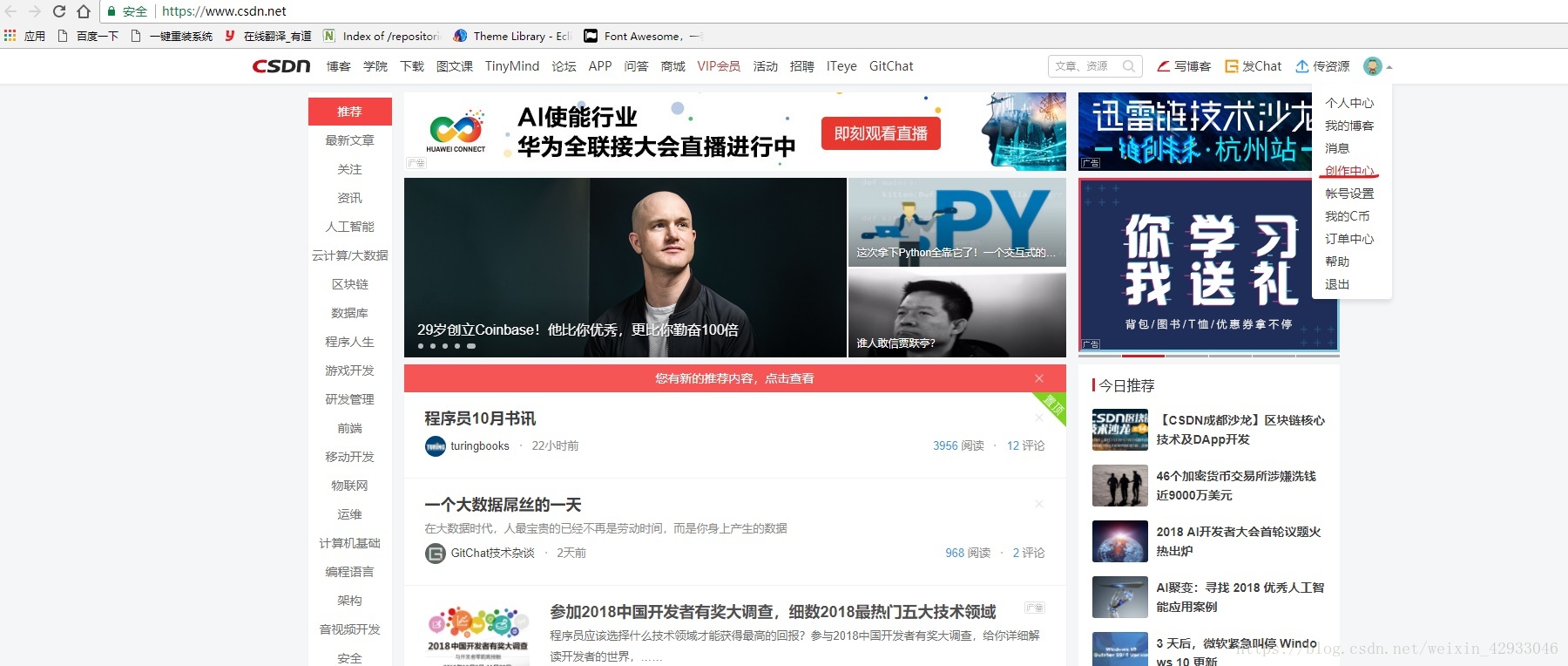The image size is (1568, 666).
Task: Click the browser back arrow
Action: (10, 11)
